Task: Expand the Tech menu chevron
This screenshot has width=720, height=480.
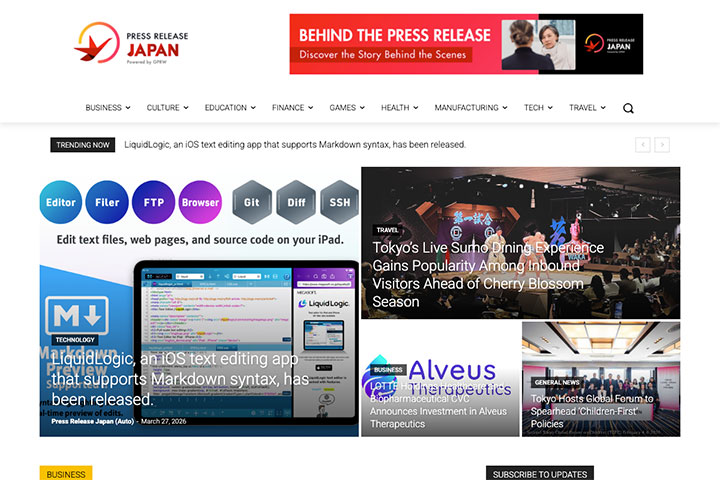Action: [x=550, y=107]
